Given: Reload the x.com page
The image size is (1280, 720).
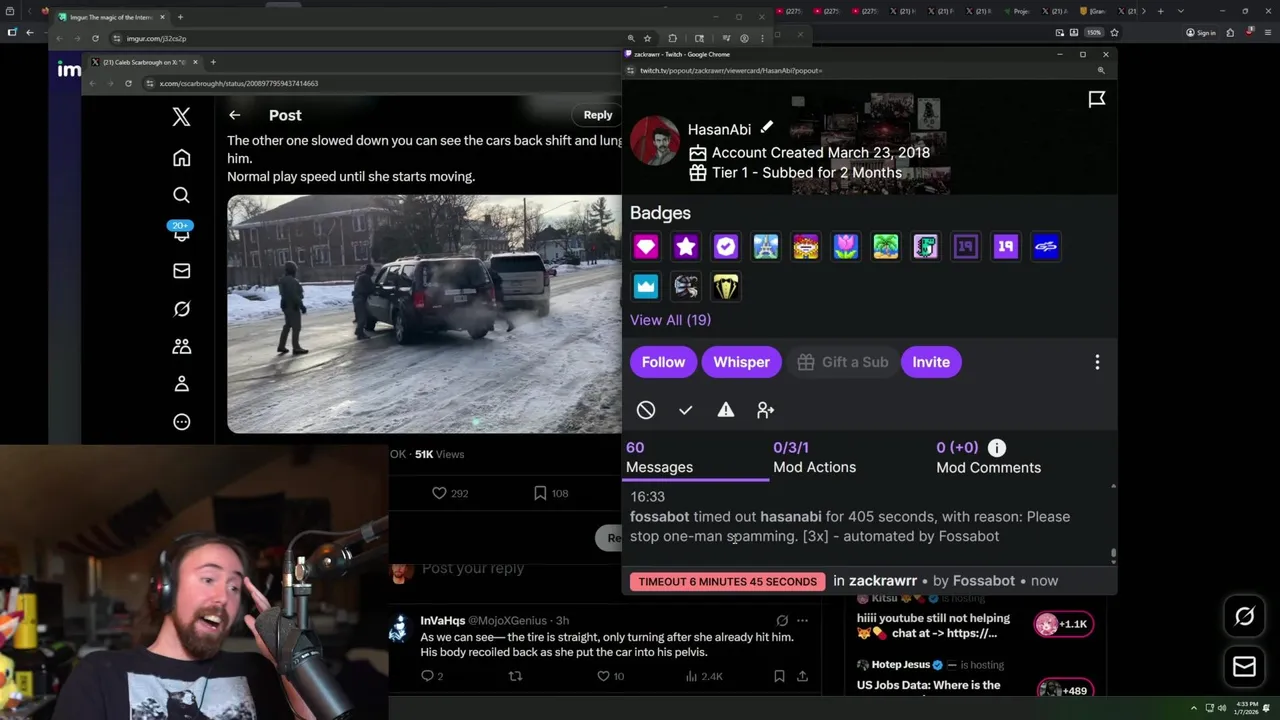Looking at the screenshot, I should pos(128,83).
